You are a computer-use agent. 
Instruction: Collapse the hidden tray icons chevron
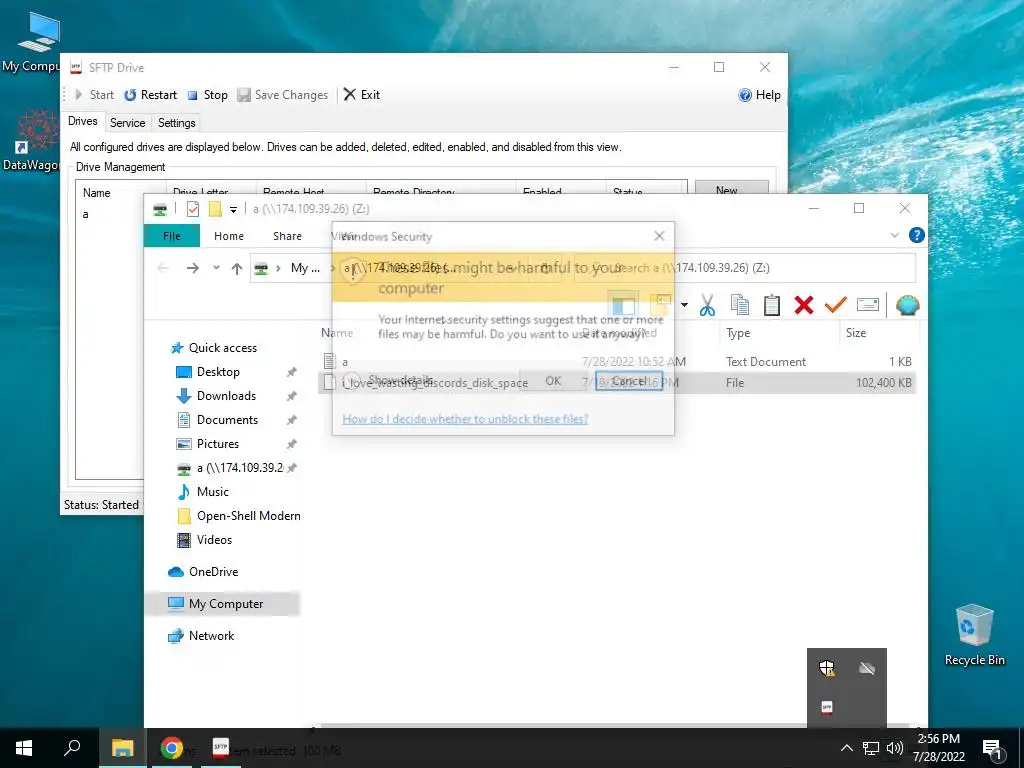coord(846,748)
